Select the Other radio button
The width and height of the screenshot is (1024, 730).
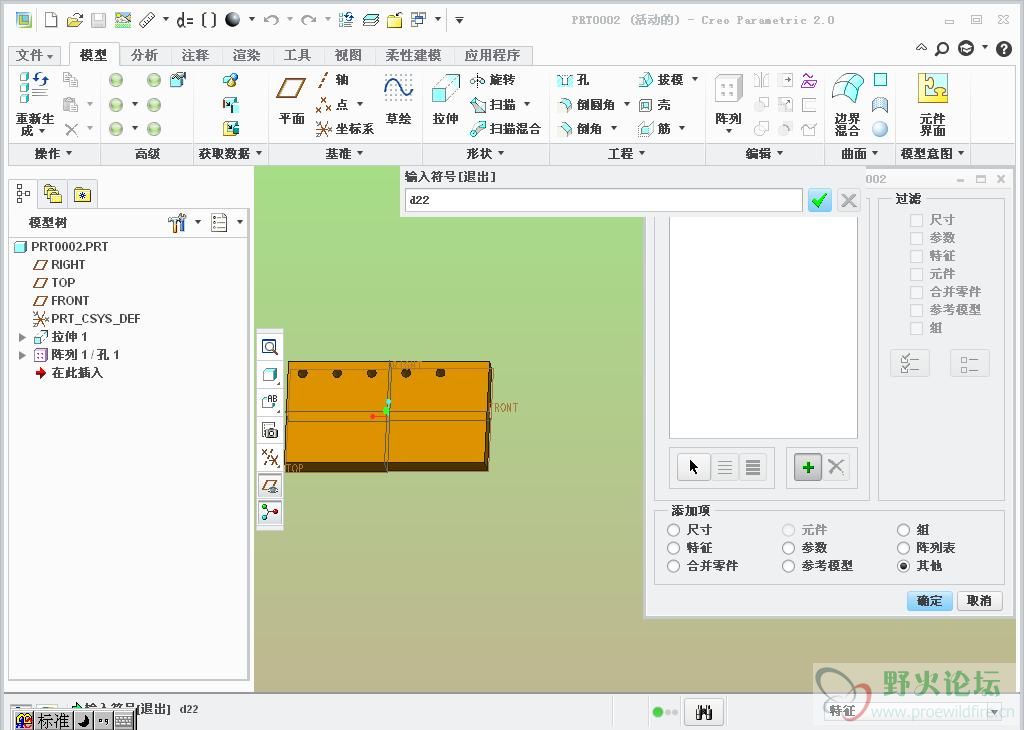point(903,566)
